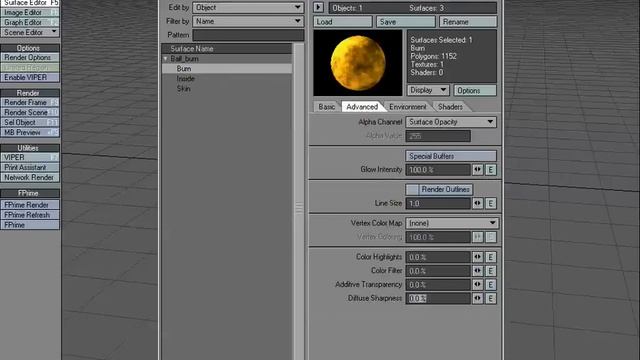
Task: Select the Inside surface in list
Action: [x=227, y=78]
